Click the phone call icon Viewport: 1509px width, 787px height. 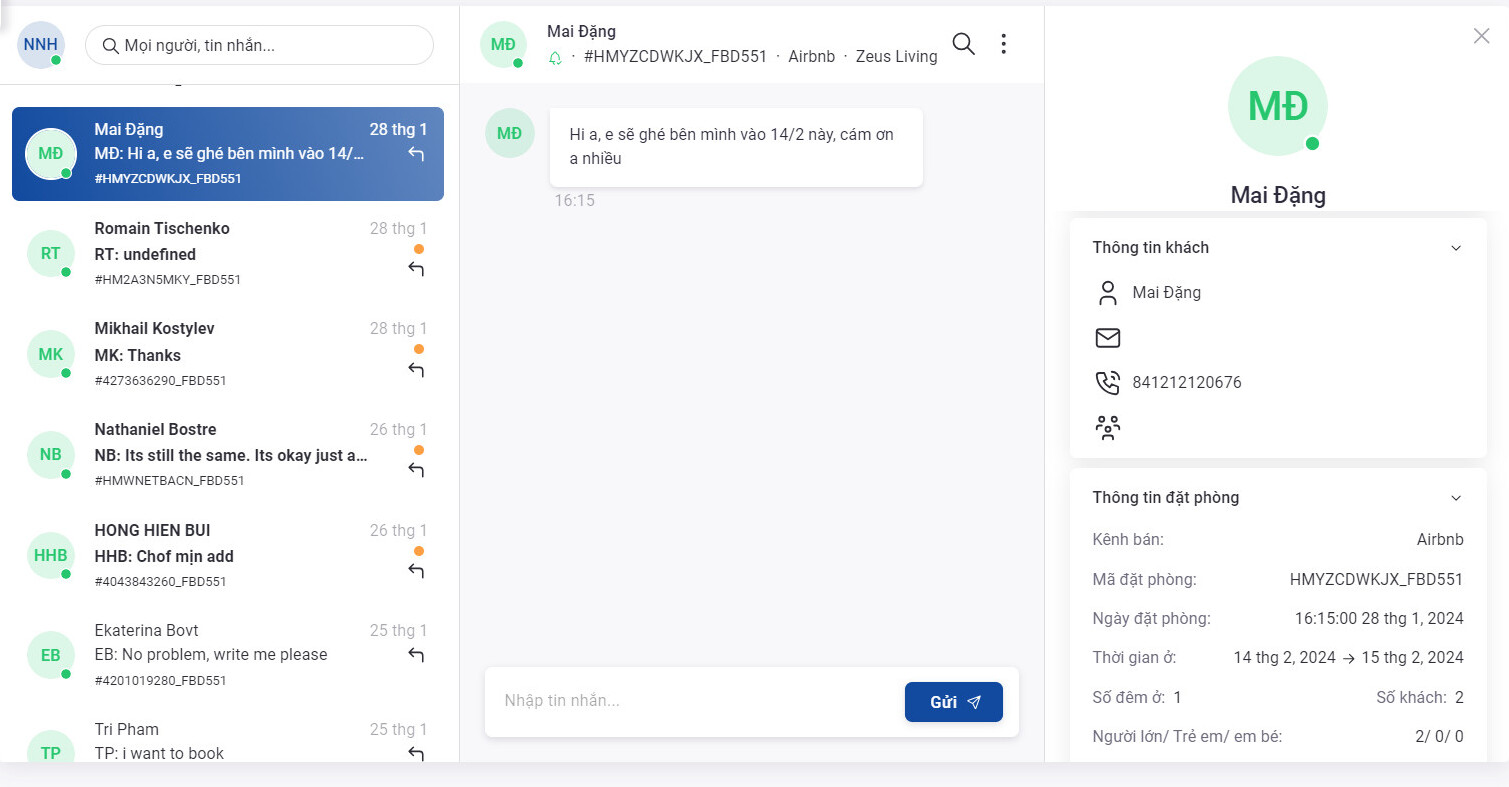click(x=1107, y=383)
